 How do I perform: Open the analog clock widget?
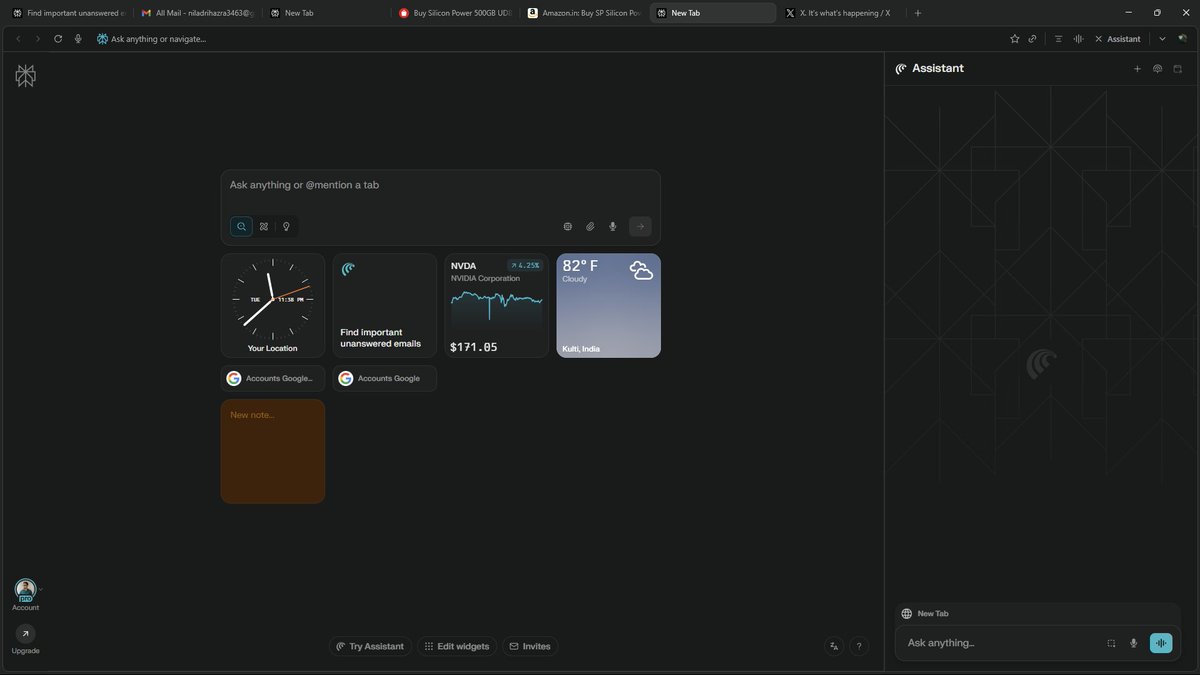[273, 305]
